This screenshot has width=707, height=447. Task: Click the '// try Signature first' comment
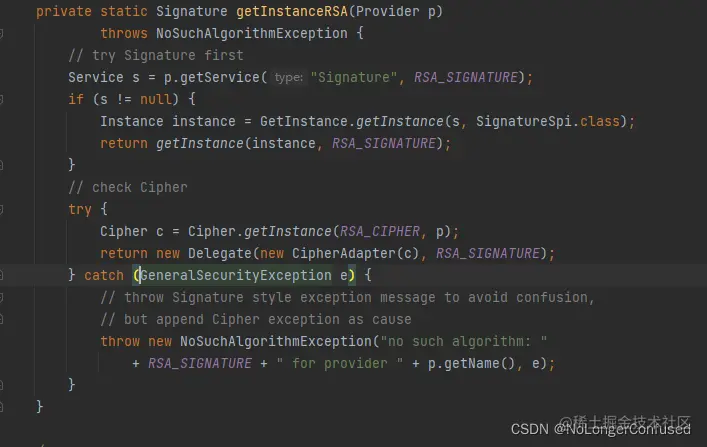click(x=156, y=55)
